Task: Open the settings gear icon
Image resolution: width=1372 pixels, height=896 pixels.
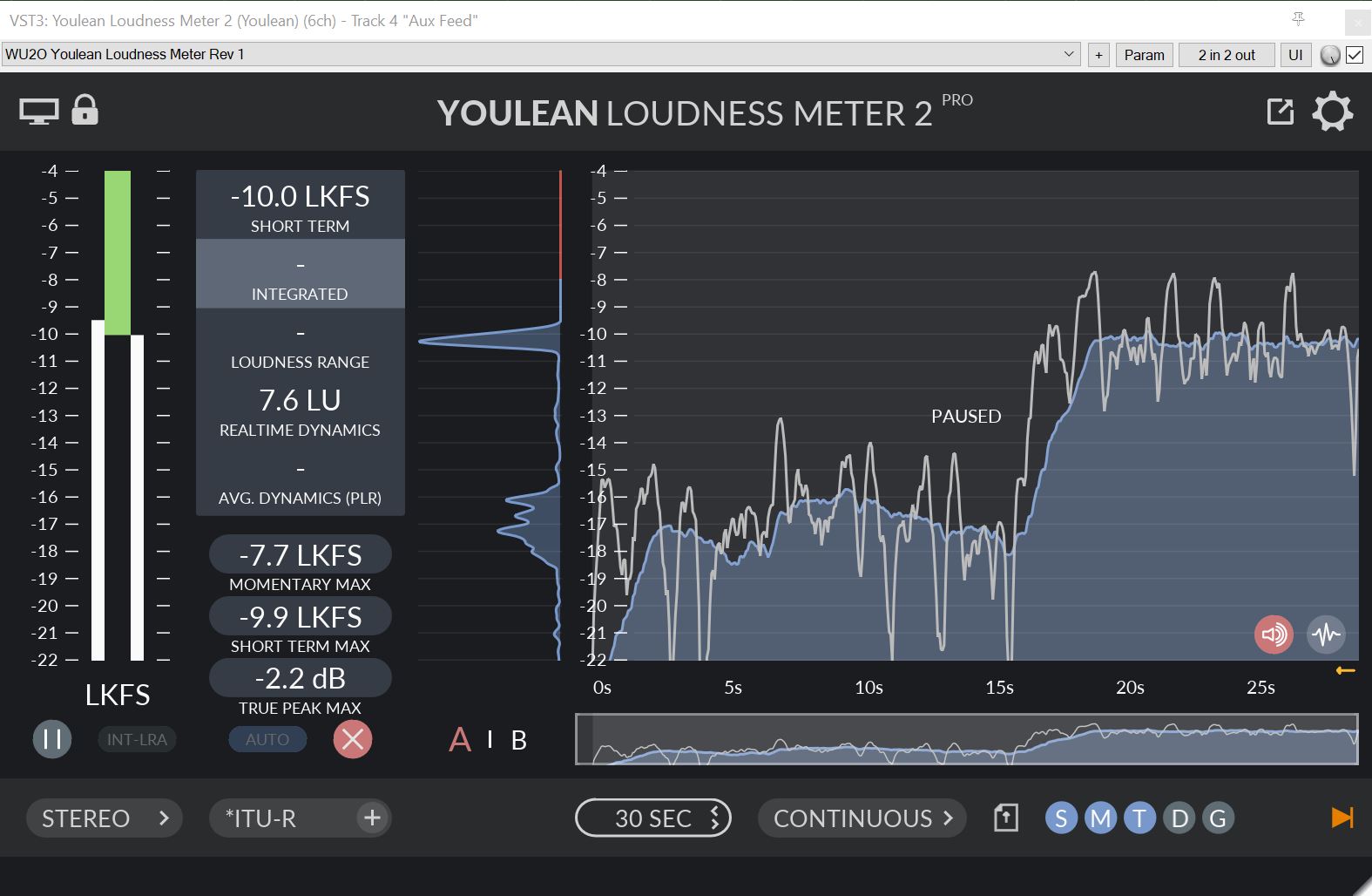Action: click(1332, 112)
